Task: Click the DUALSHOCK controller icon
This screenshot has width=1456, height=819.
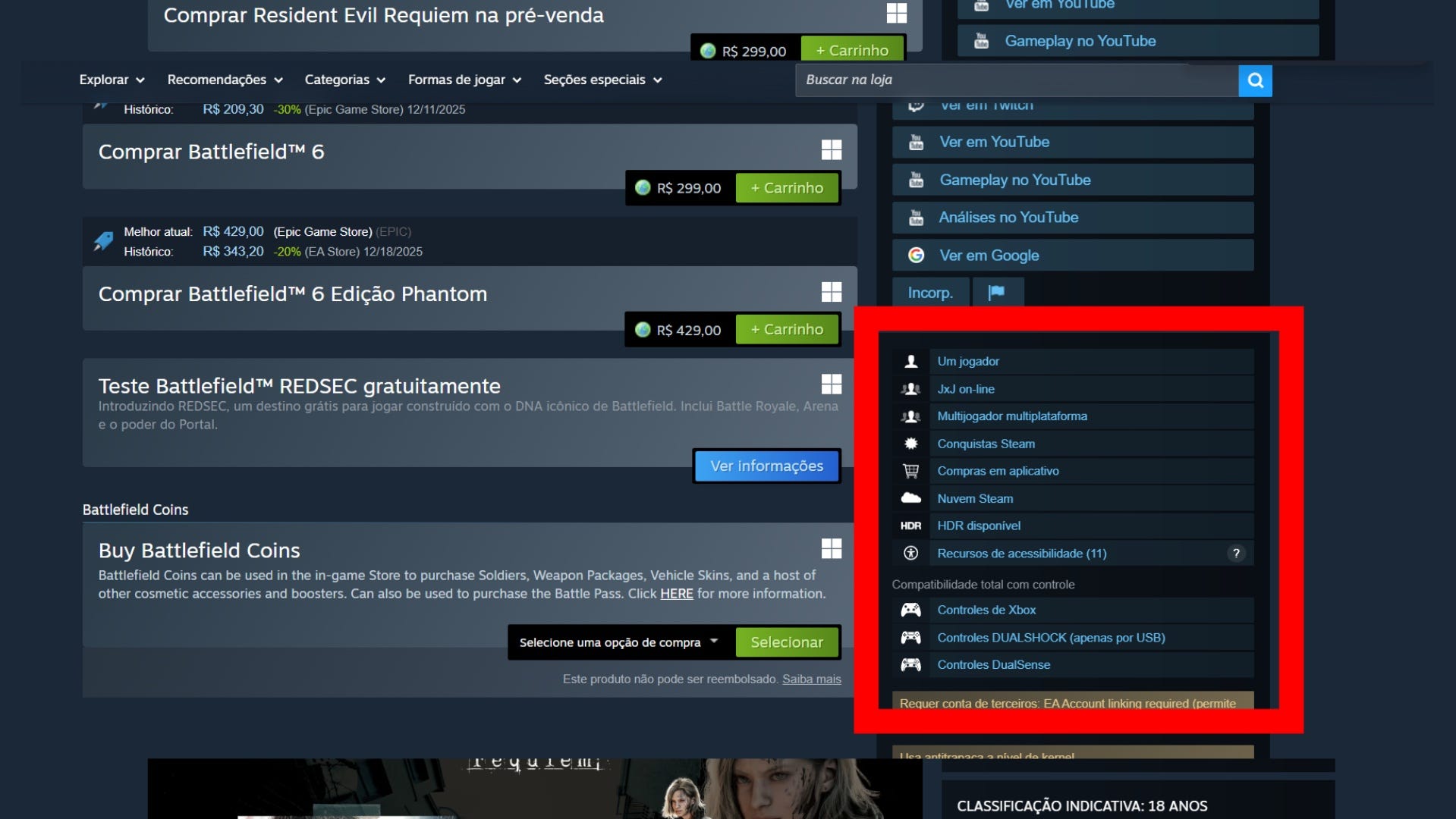Action: tap(910, 638)
